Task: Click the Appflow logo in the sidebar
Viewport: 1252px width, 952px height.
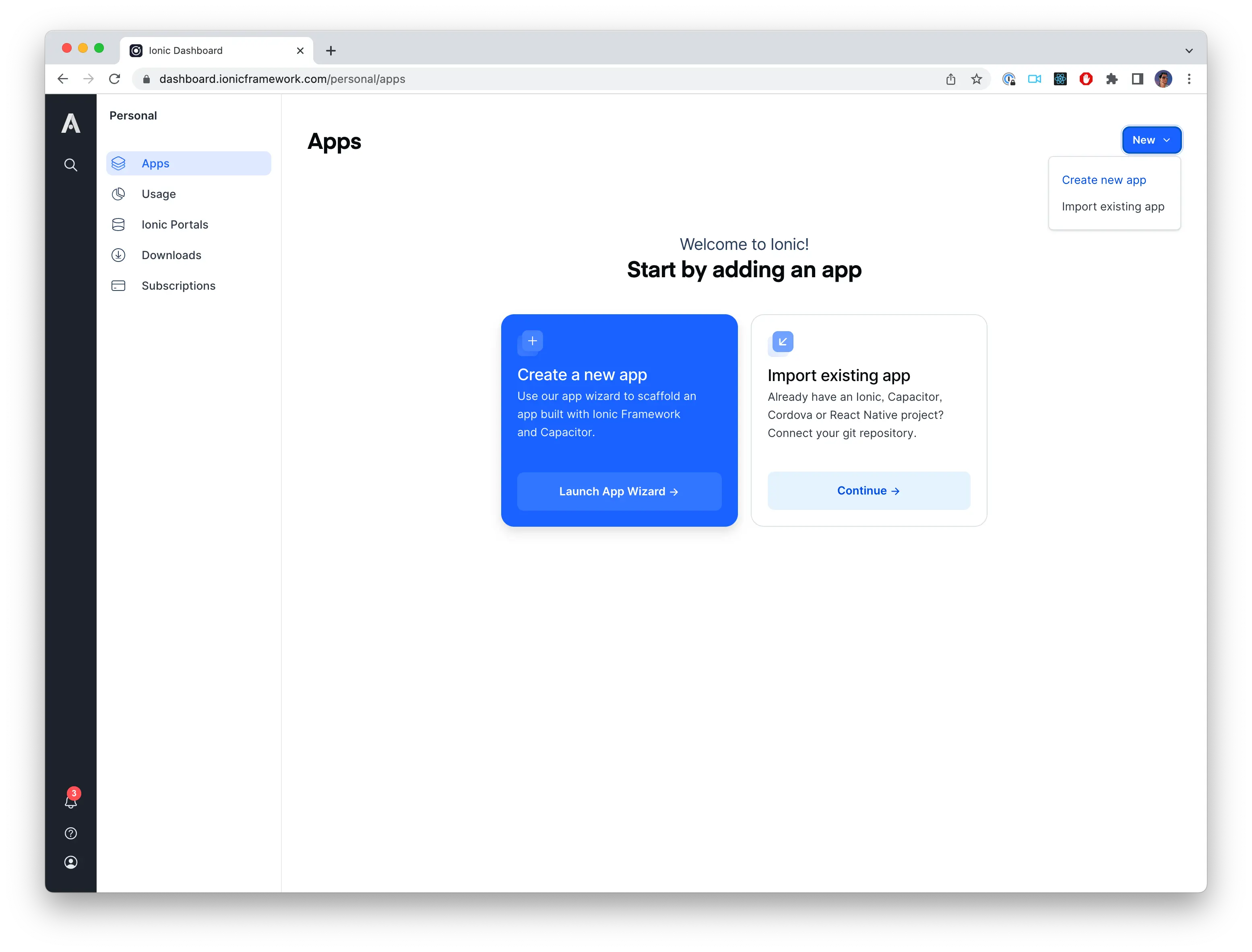Action: click(x=70, y=123)
